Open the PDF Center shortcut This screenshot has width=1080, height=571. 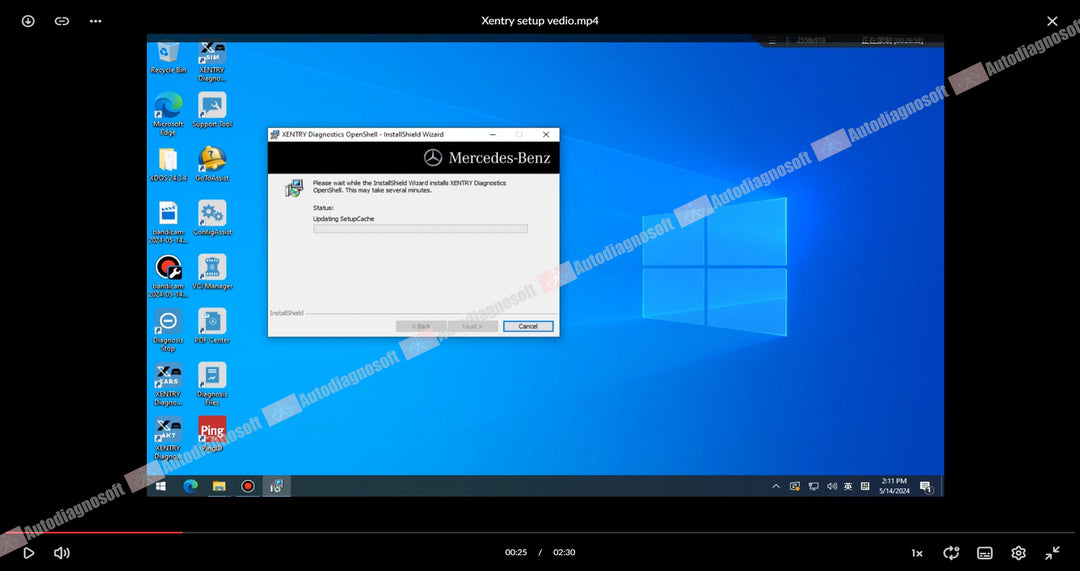[x=212, y=326]
